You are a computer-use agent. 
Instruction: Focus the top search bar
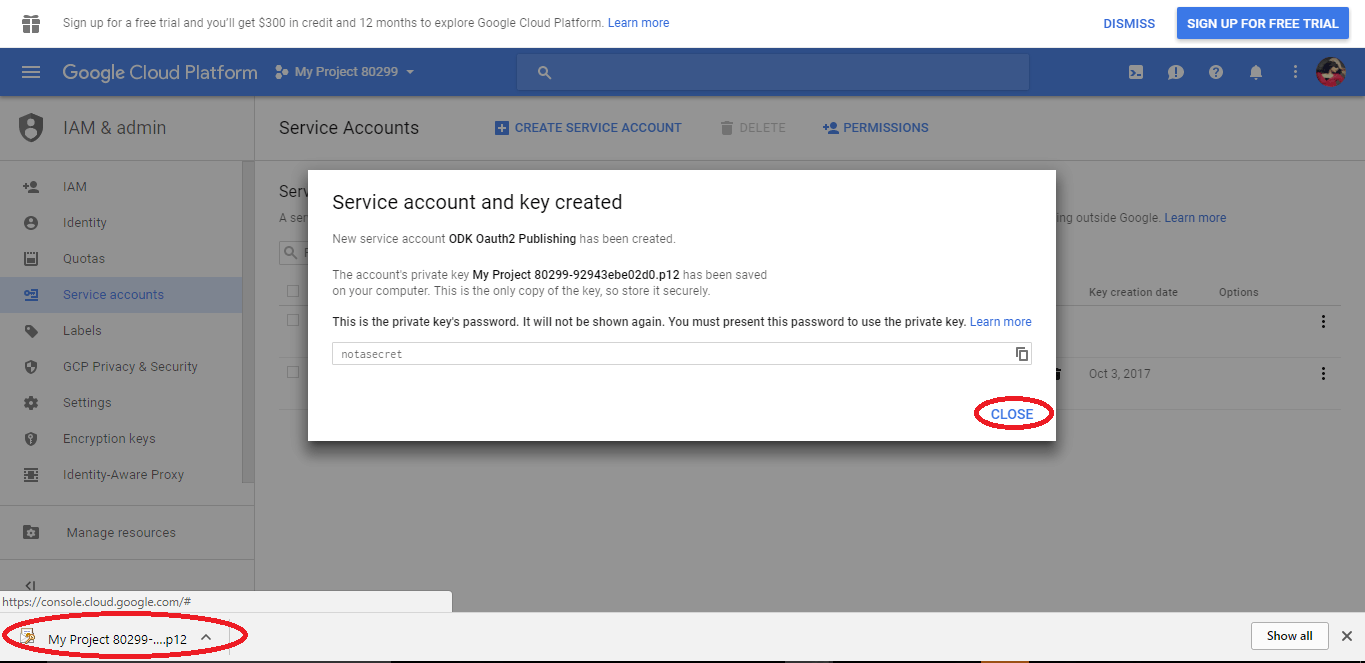773,72
